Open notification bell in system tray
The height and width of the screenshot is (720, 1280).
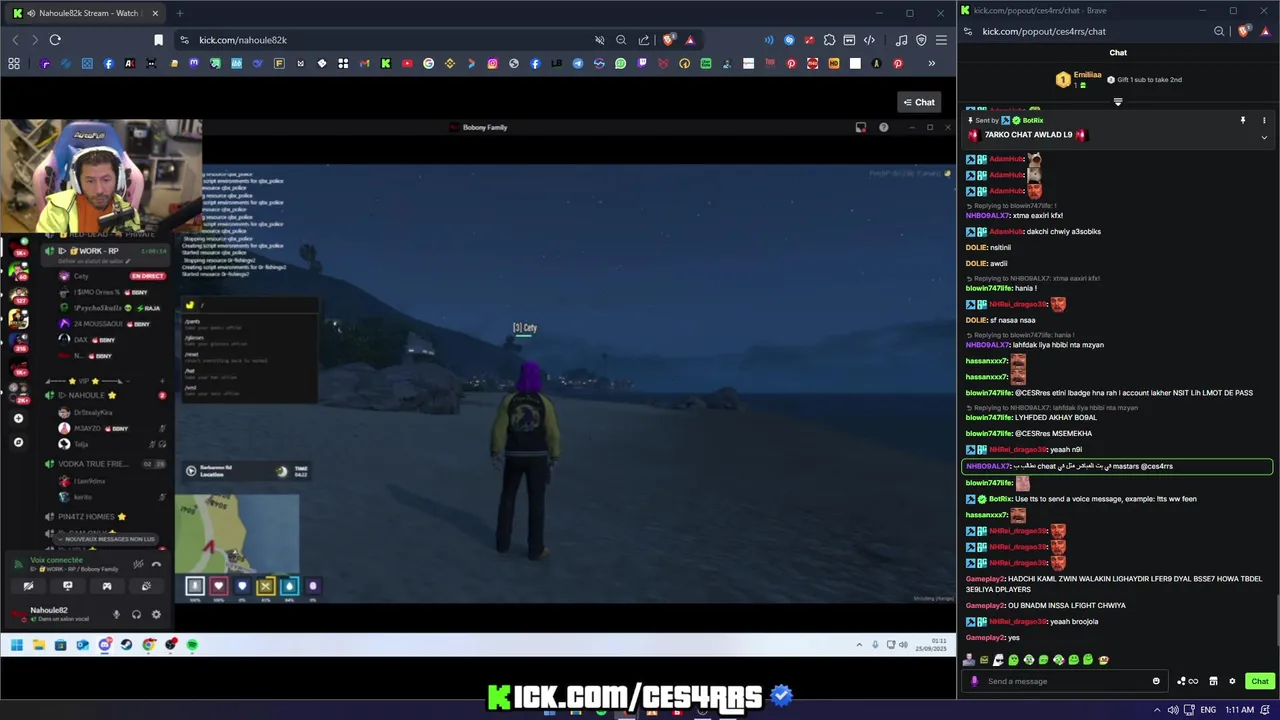point(1266,710)
